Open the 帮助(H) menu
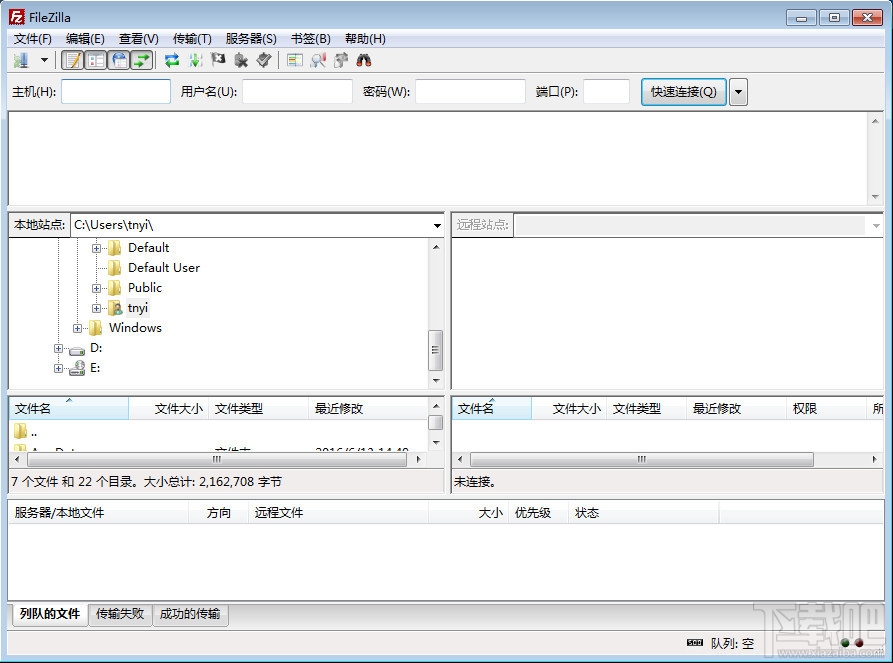Viewport: 893px width, 663px height. (x=365, y=39)
